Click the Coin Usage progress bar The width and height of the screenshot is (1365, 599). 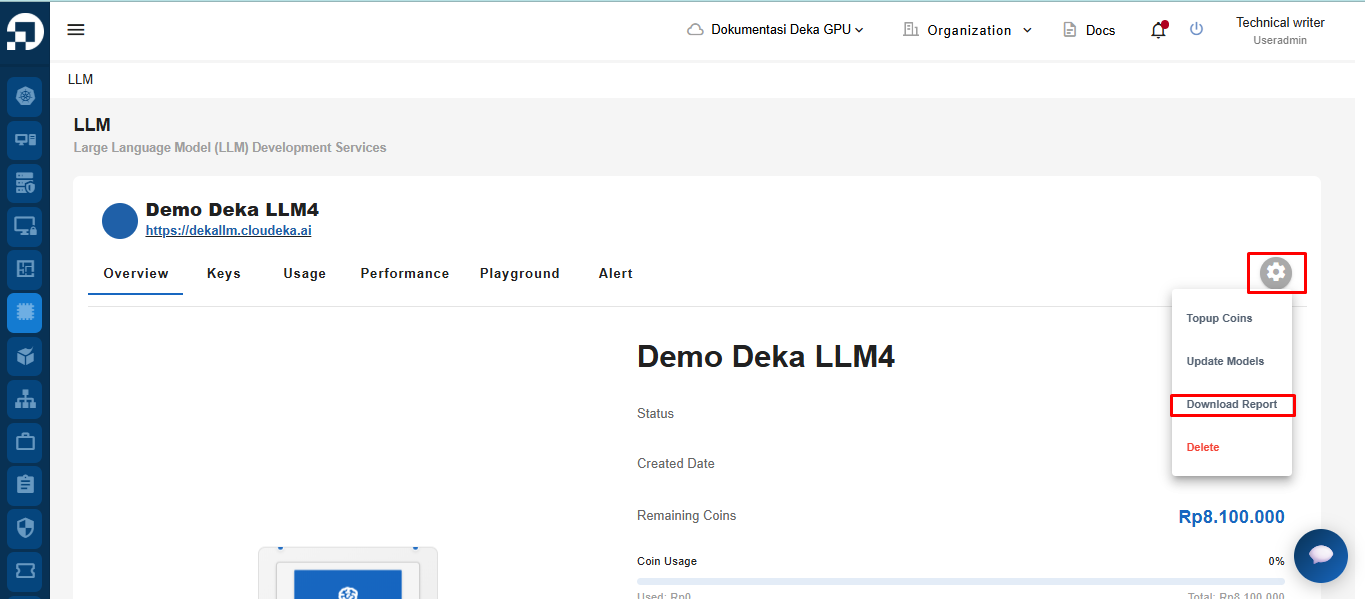pos(960,581)
